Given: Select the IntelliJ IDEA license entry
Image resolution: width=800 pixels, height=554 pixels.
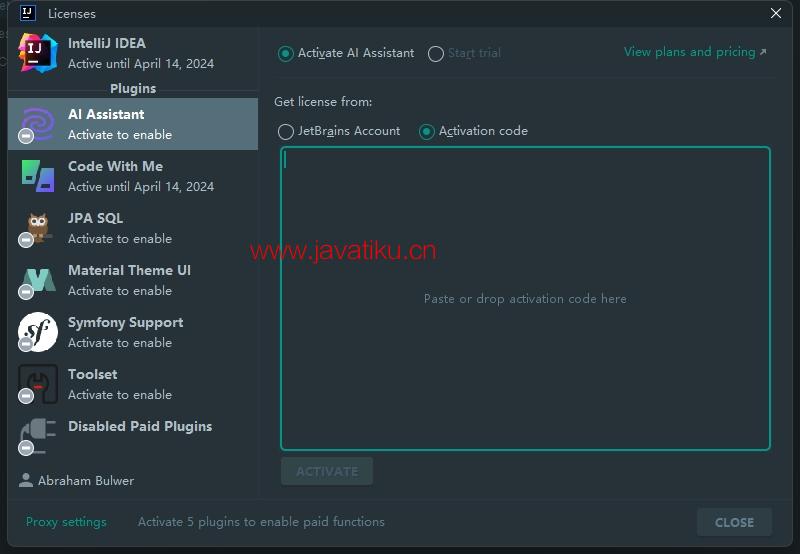Looking at the screenshot, I should (133, 53).
